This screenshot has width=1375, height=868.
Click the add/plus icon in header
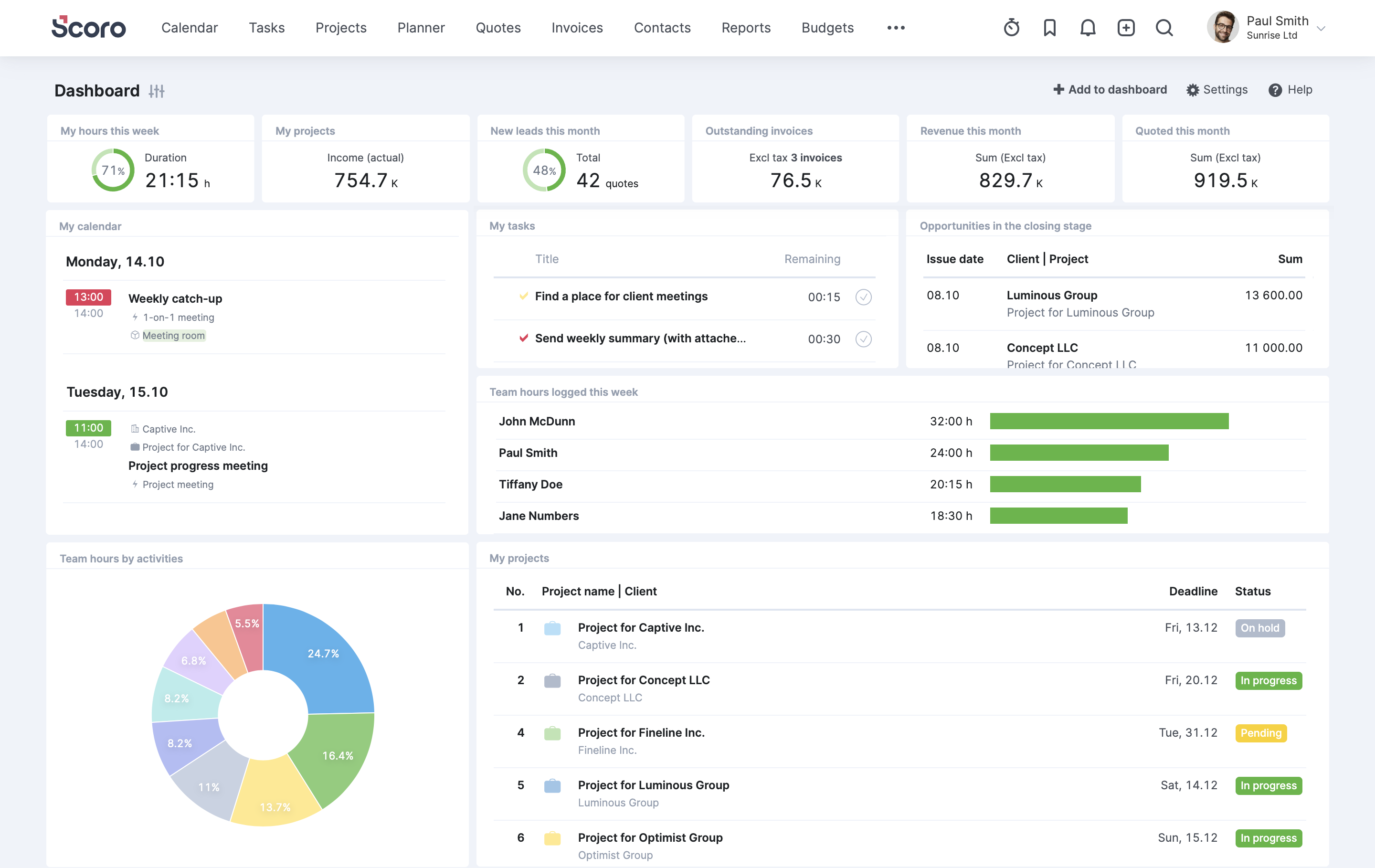click(x=1125, y=27)
